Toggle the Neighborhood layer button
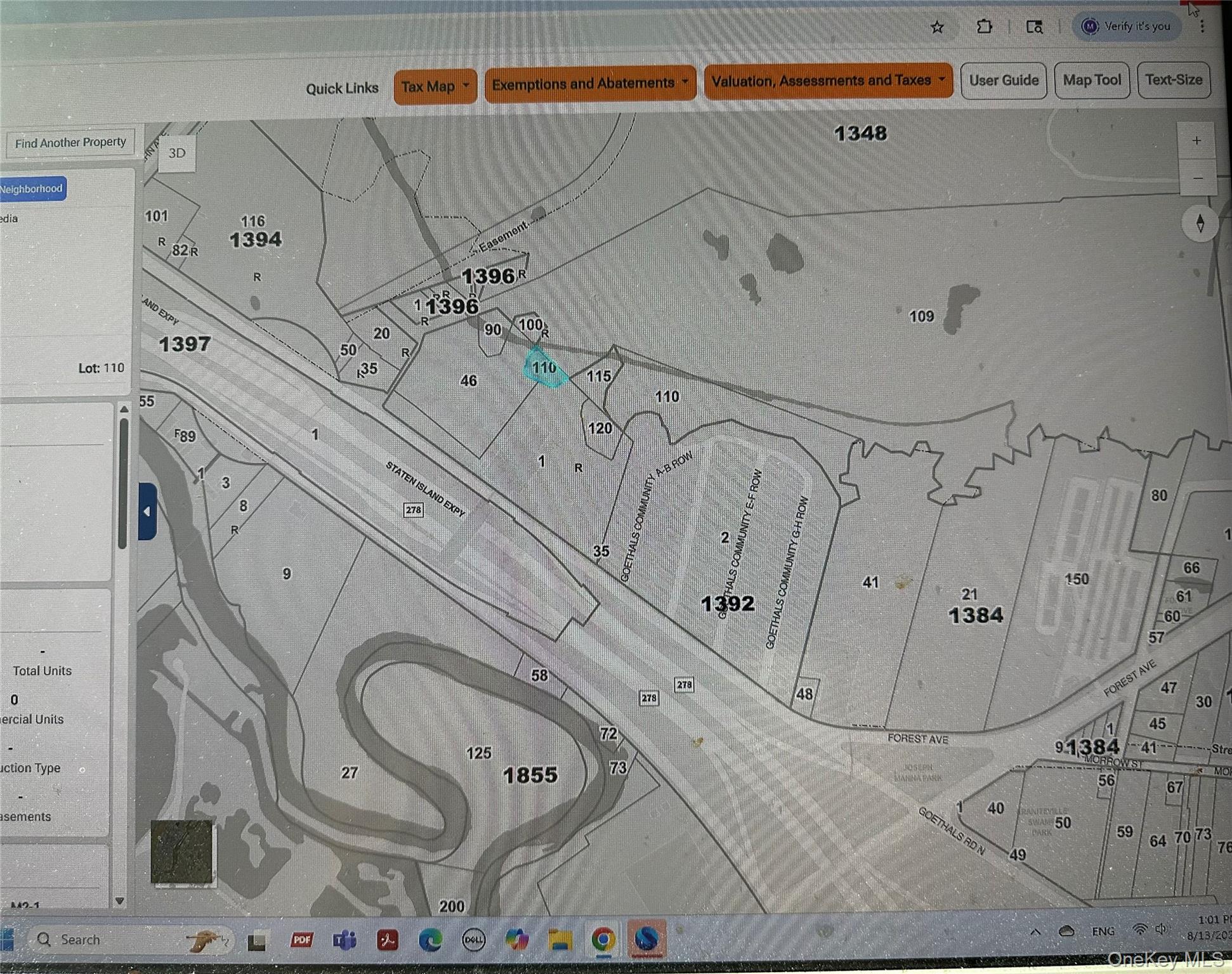 [32, 188]
